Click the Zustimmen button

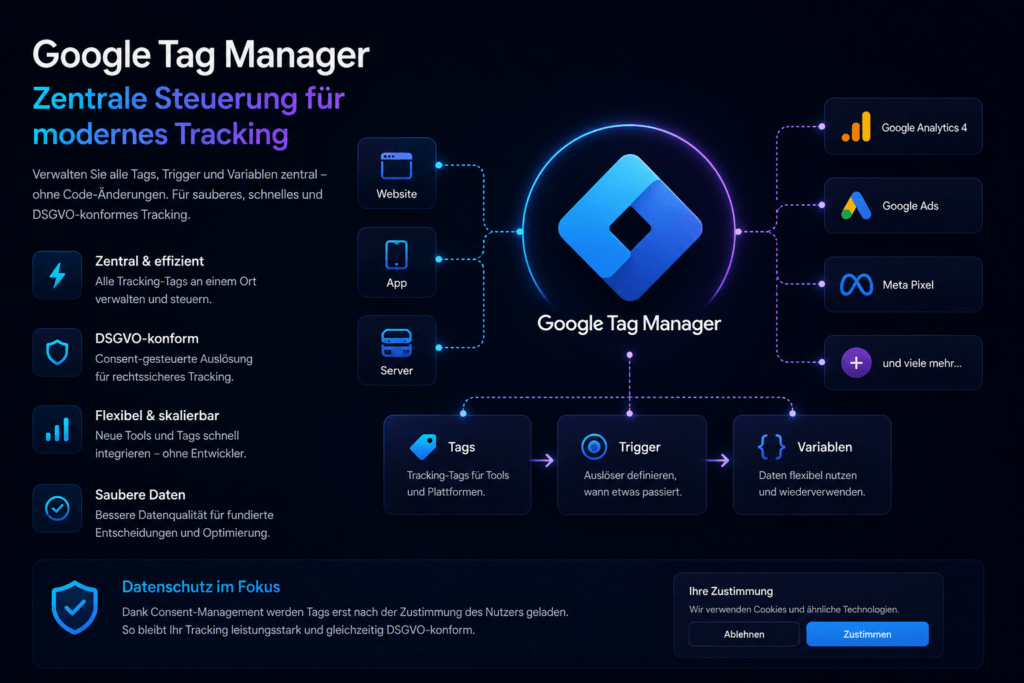[867, 634]
